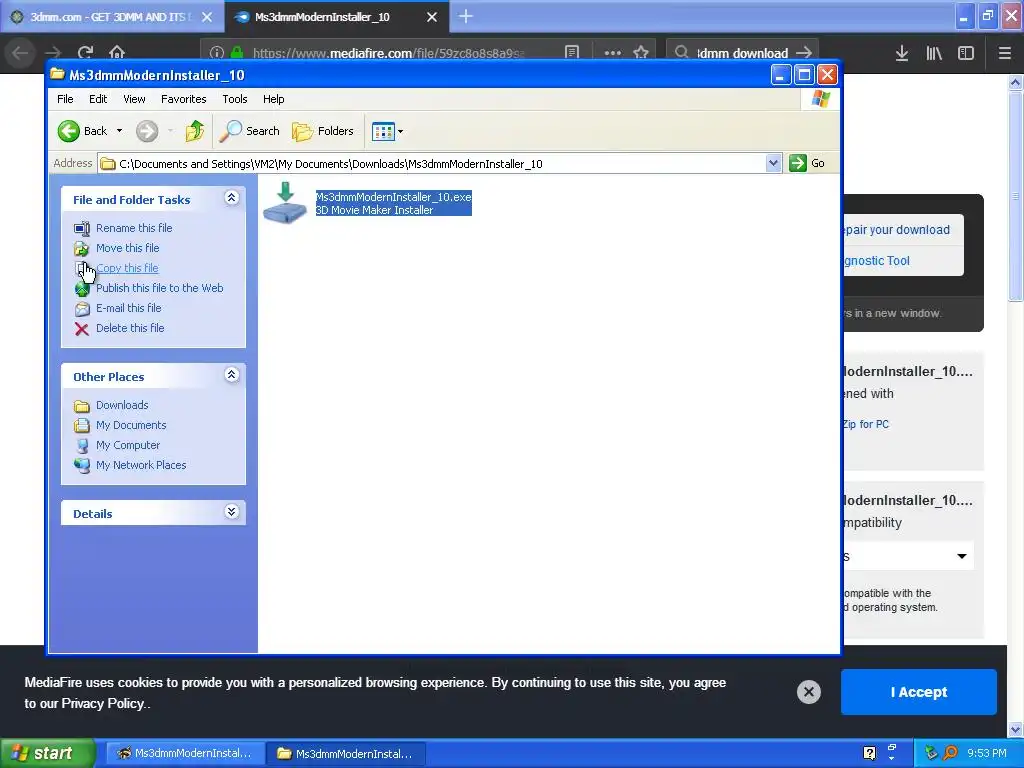Screen dimensions: 1024x768
Task: Show browser downloads arrow panel
Action: (x=902, y=54)
